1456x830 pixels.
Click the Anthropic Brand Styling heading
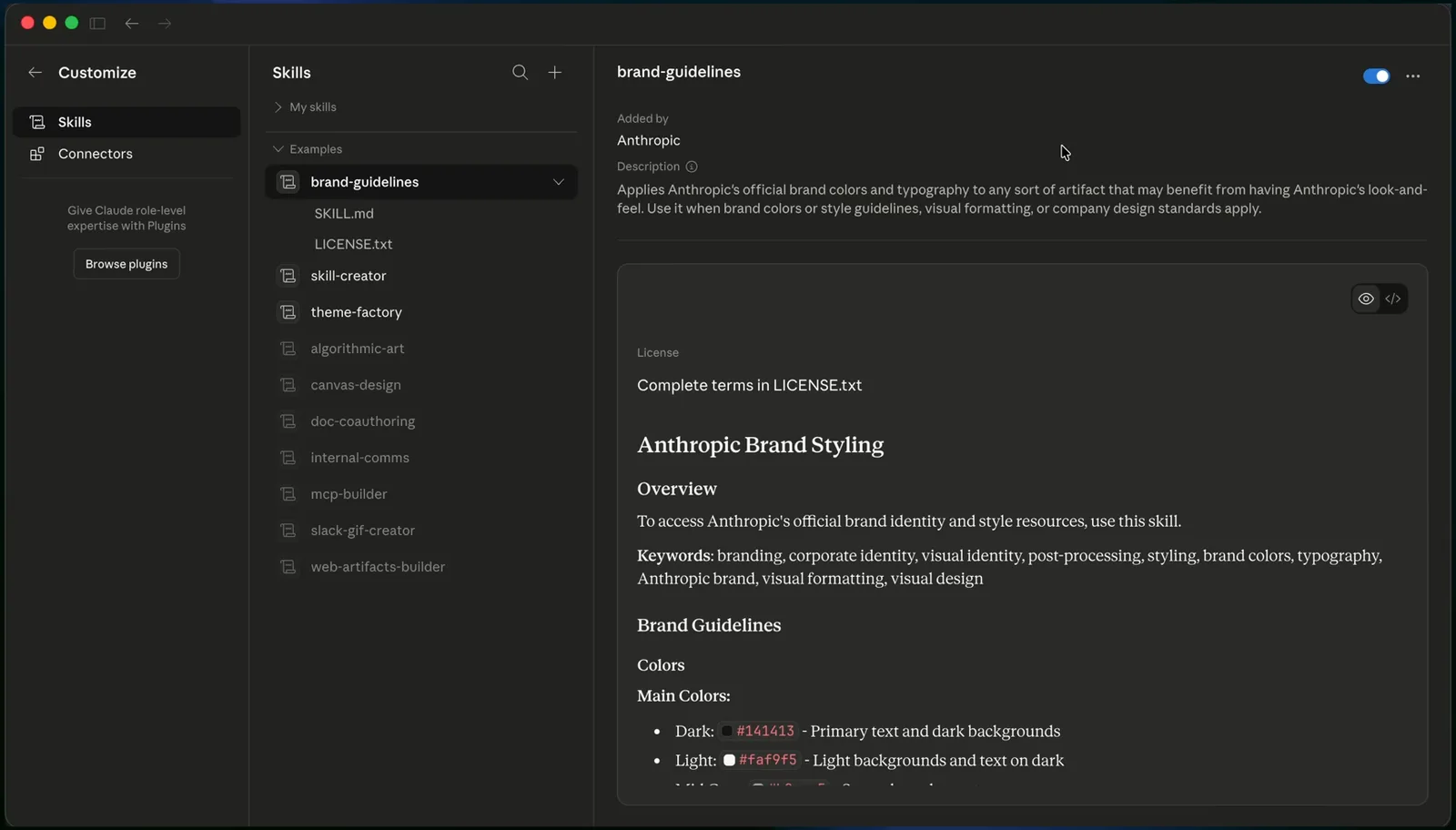[x=761, y=445]
